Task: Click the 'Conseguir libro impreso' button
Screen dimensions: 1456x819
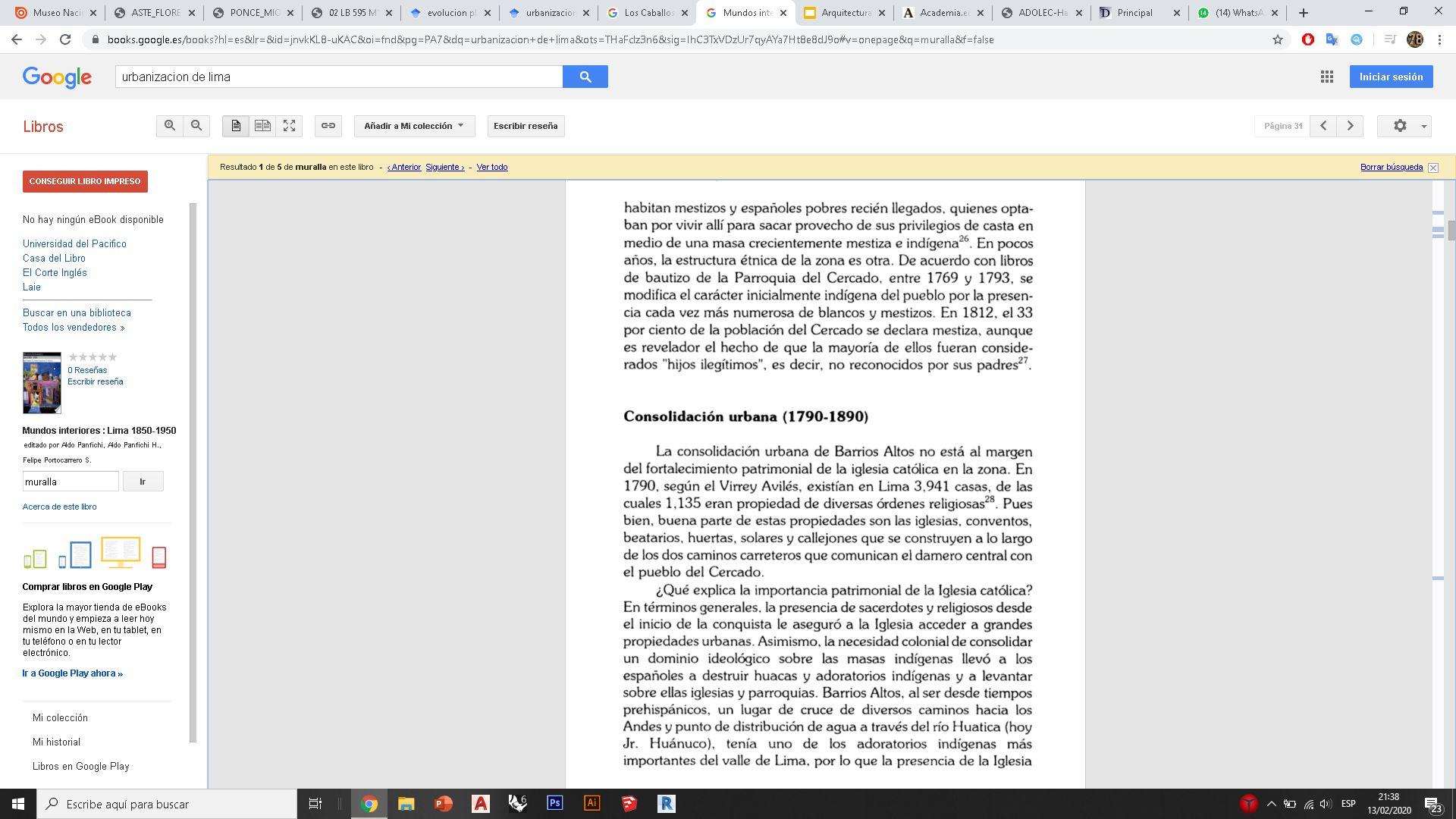Action: coord(85,181)
